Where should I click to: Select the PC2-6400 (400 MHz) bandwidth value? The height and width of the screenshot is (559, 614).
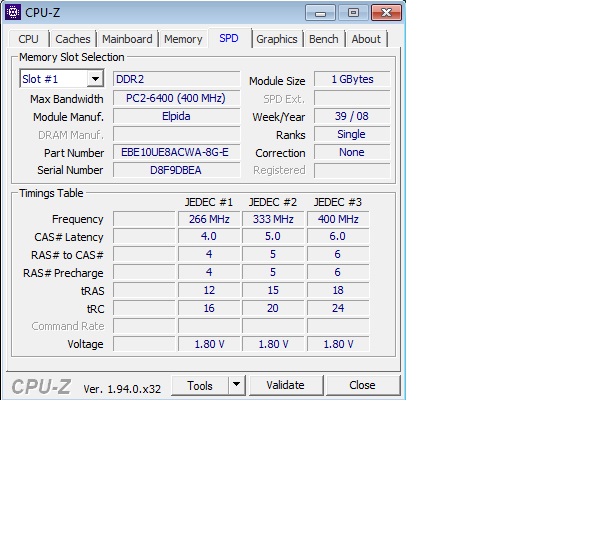click(177, 98)
